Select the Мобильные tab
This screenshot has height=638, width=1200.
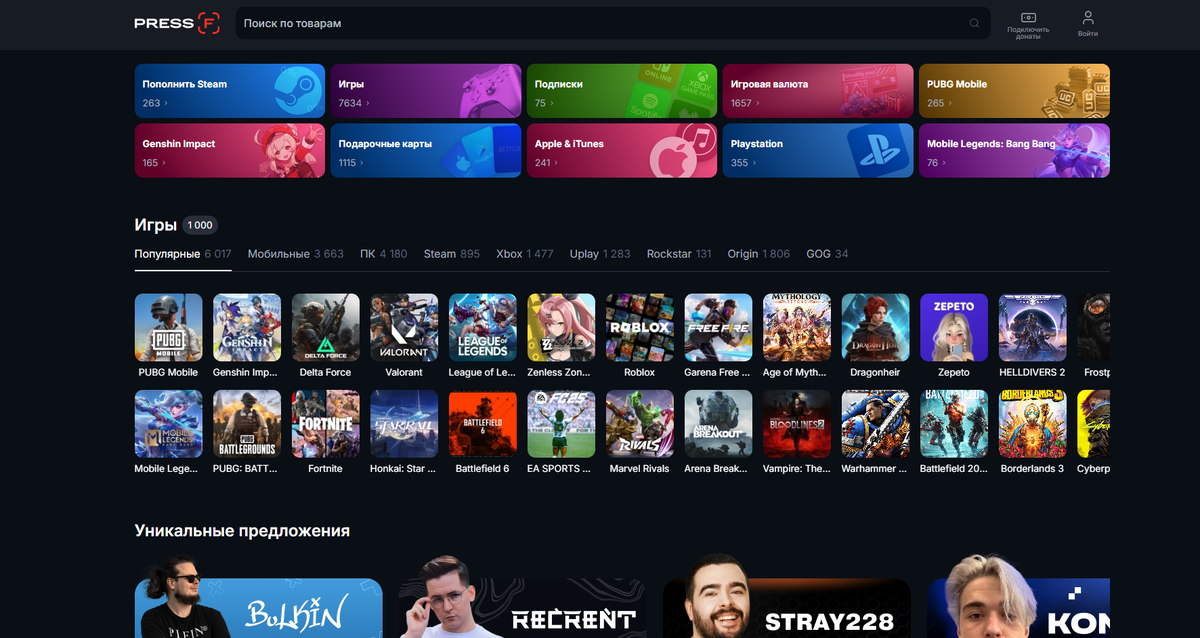point(295,254)
